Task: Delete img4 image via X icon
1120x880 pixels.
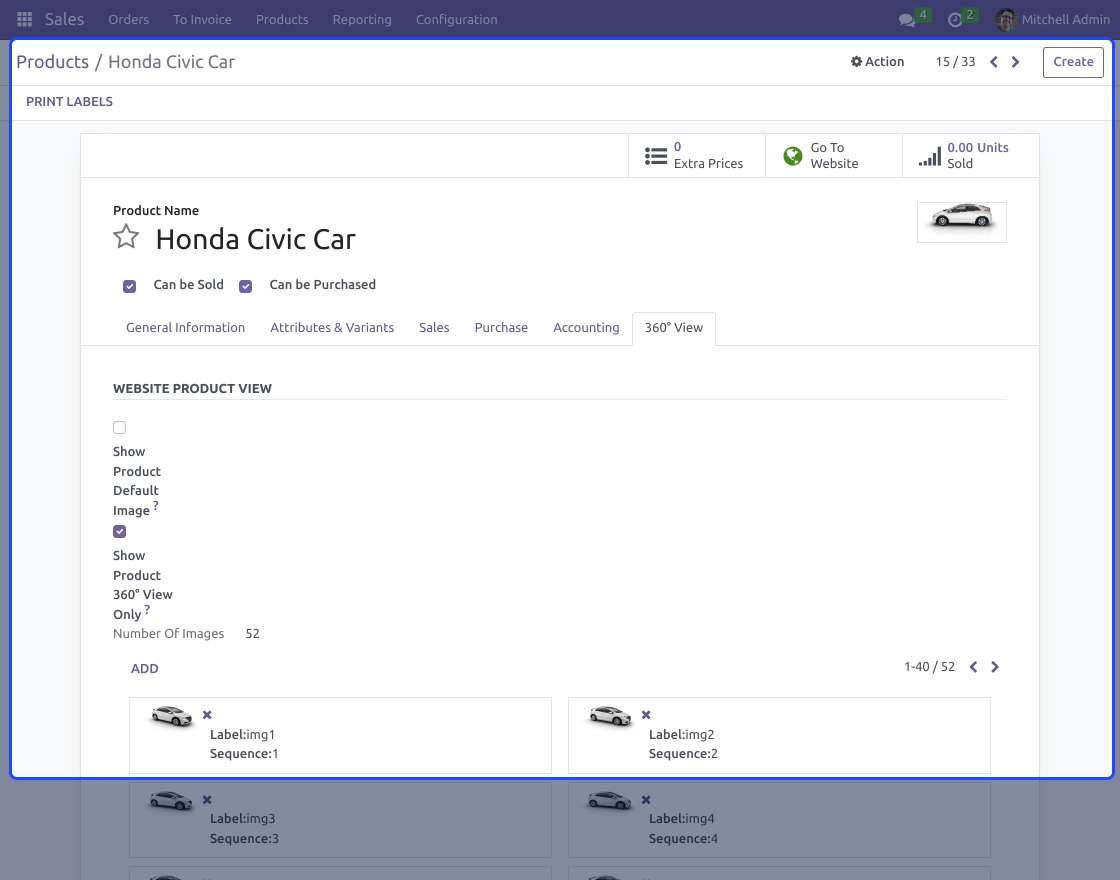Action: [x=646, y=800]
